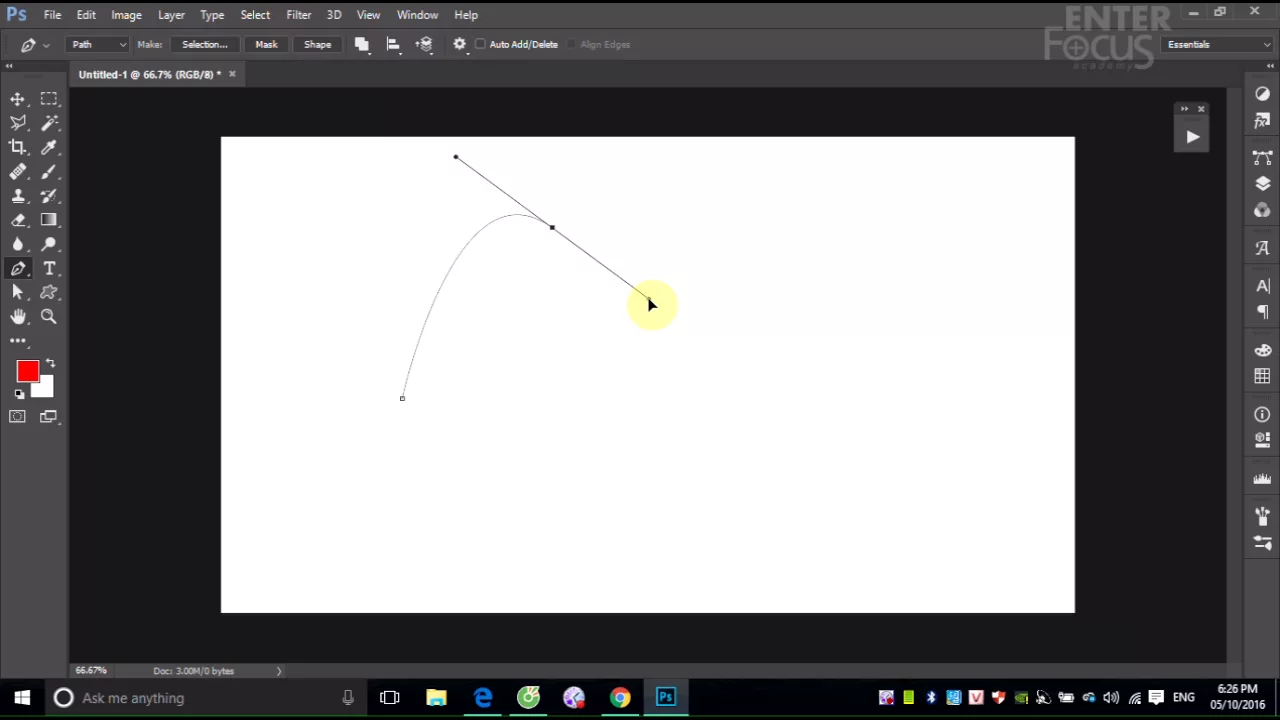The image size is (1280, 720).
Task: Select the Hand tool
Action: point(18,316)
